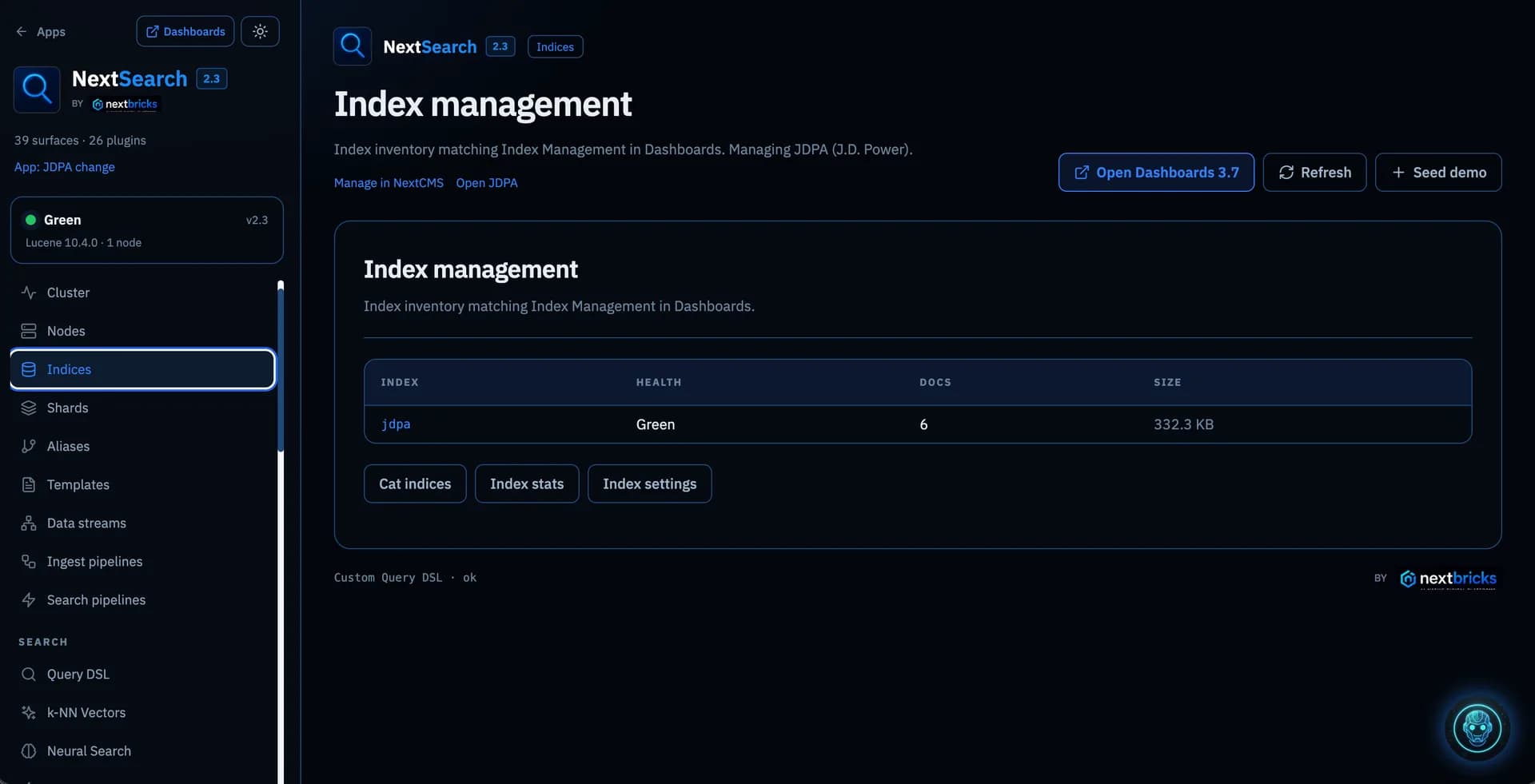Click the Aliases branch icon

(29, 446)
